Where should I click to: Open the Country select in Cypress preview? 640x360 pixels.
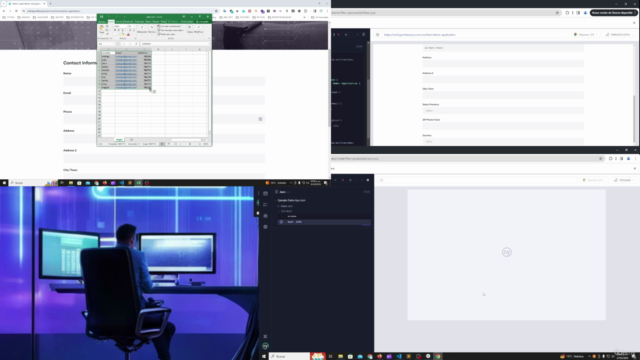point(503,141)
